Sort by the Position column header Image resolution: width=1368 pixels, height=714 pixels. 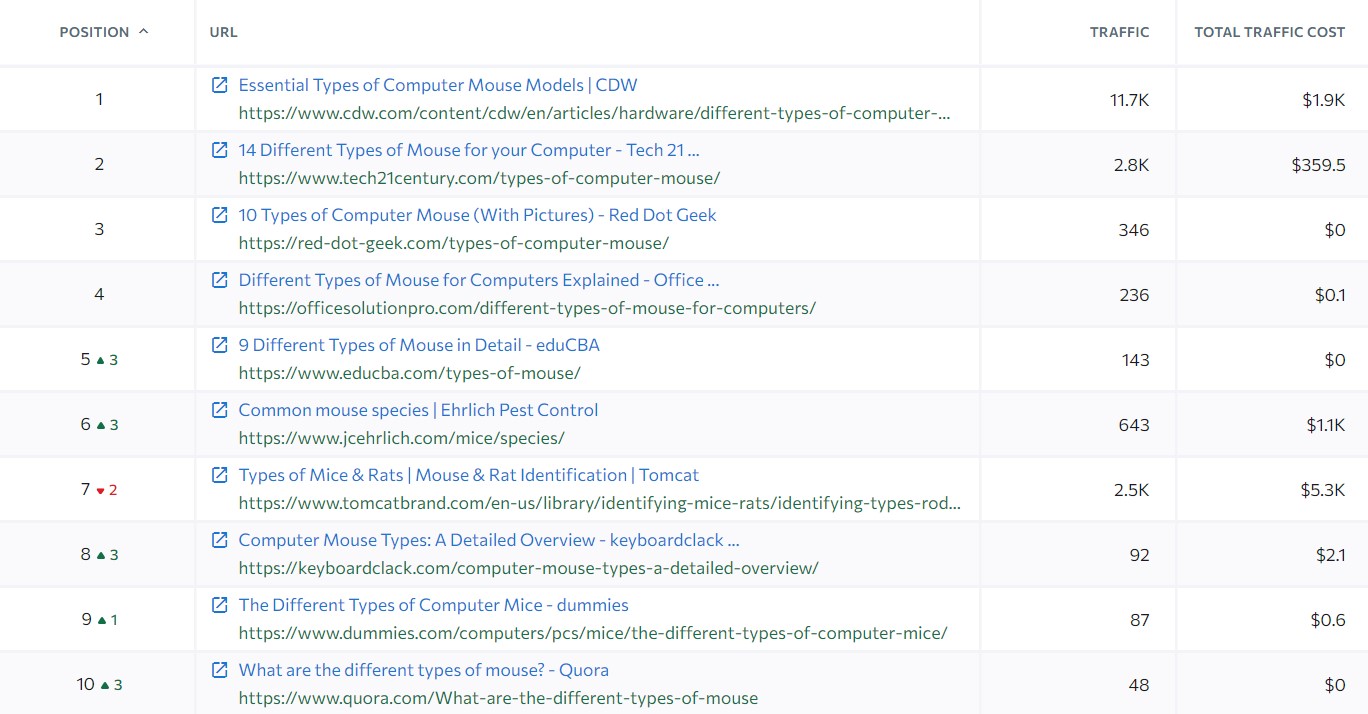click(x=94, y=32)
